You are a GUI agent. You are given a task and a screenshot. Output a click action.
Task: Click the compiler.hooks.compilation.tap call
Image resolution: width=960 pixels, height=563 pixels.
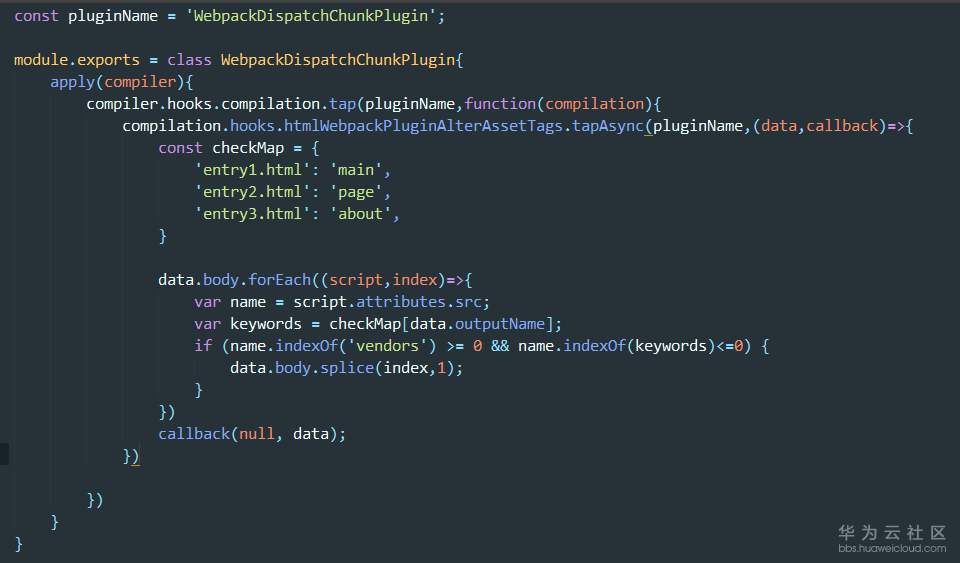point(221,104)
